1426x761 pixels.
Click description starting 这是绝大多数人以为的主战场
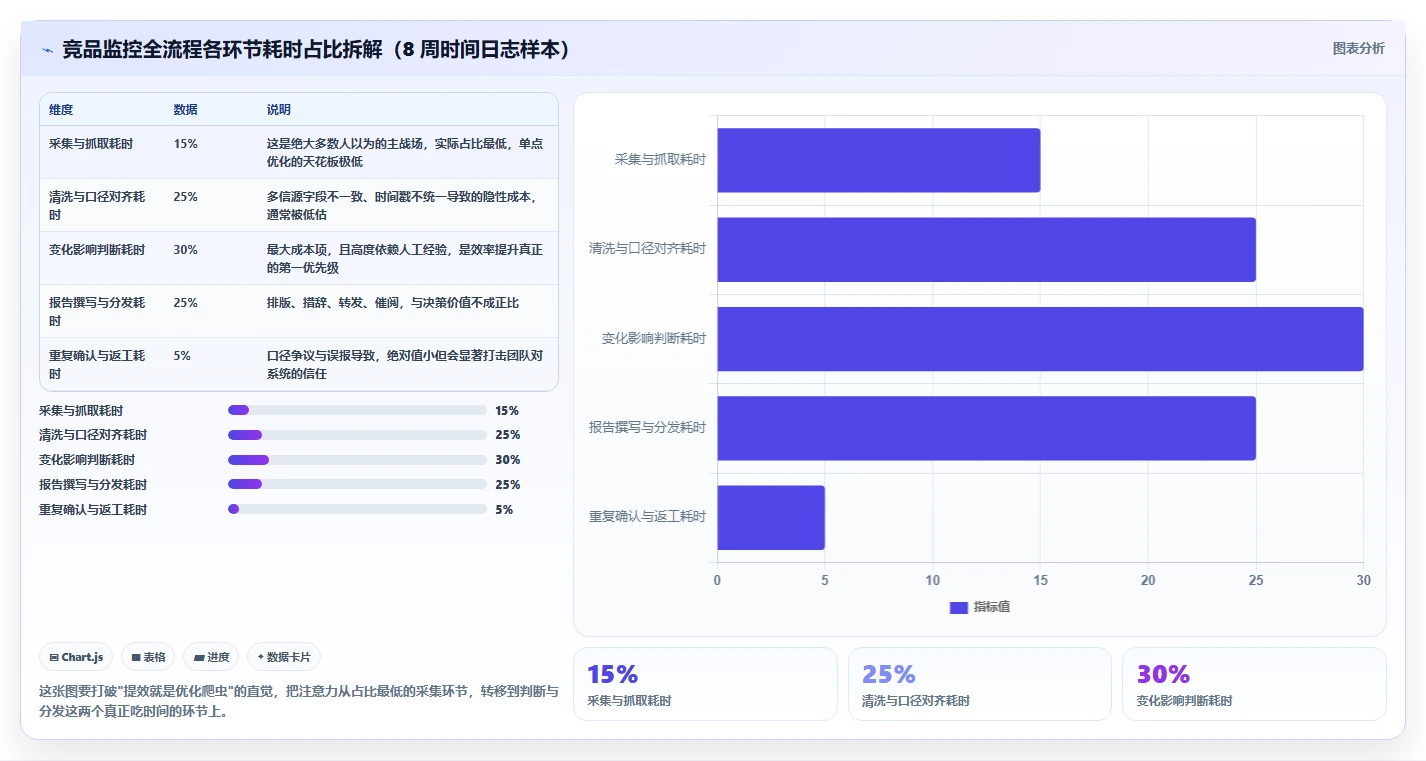click(405, 153)
